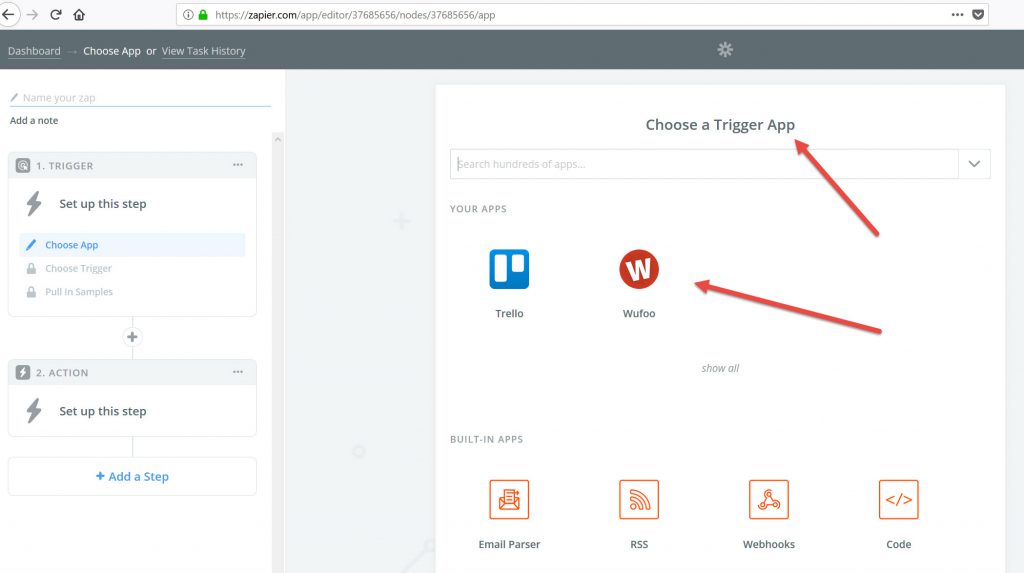Viewport: 1024px width, 573px height.
Task: Select the Trello app icon
Action: coord(509,270)
